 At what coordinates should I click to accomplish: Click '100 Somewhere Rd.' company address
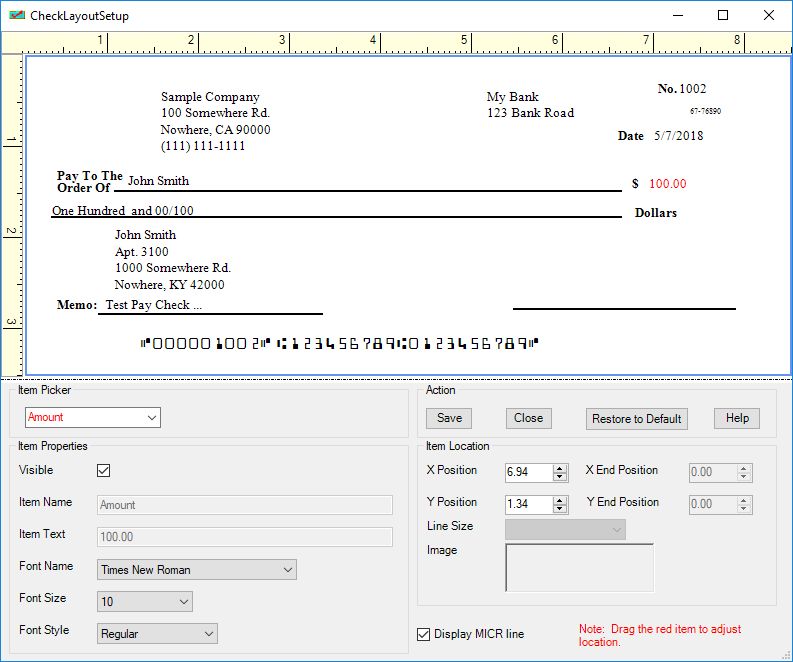(215, 113)
